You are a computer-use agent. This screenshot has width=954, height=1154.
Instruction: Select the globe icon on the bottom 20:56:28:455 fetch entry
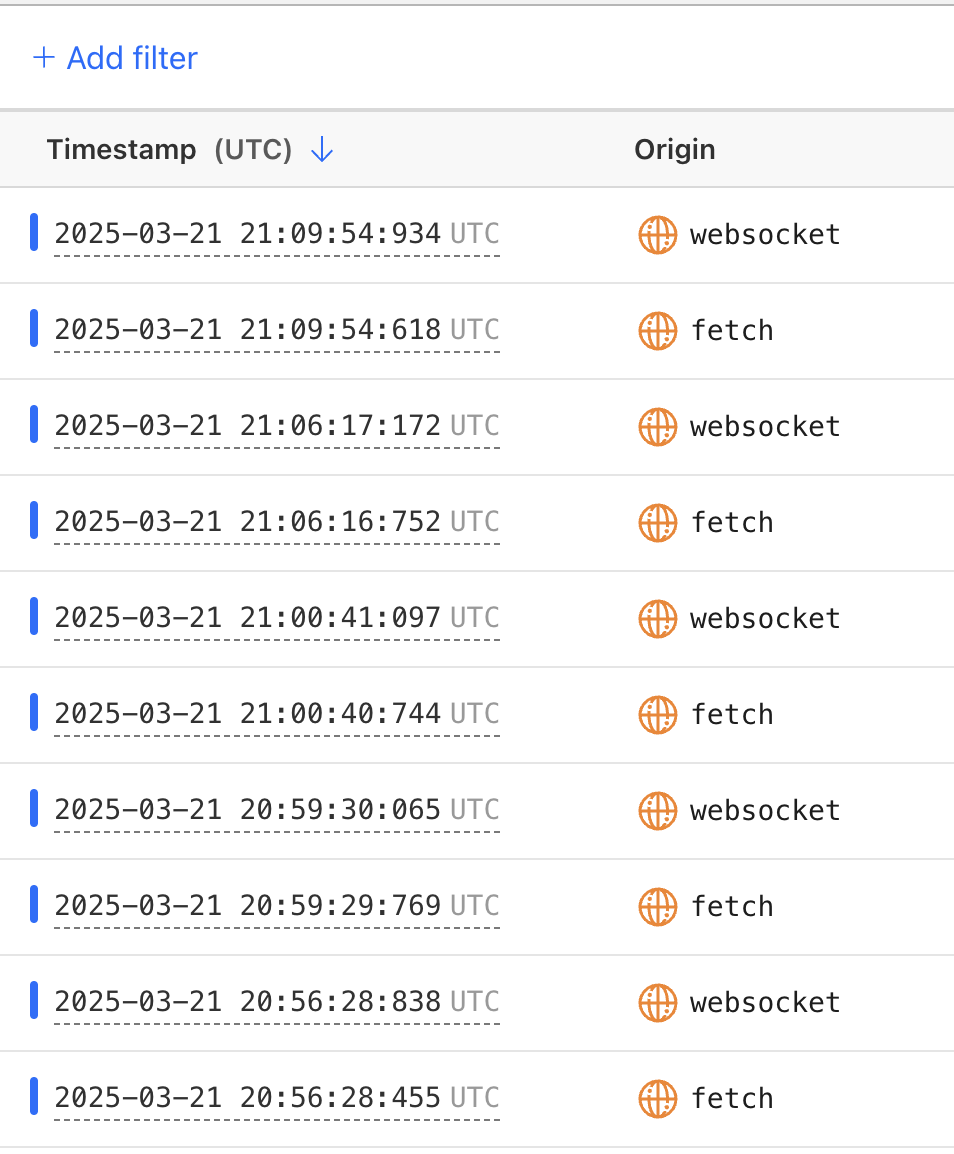[x=657, y=1098]
